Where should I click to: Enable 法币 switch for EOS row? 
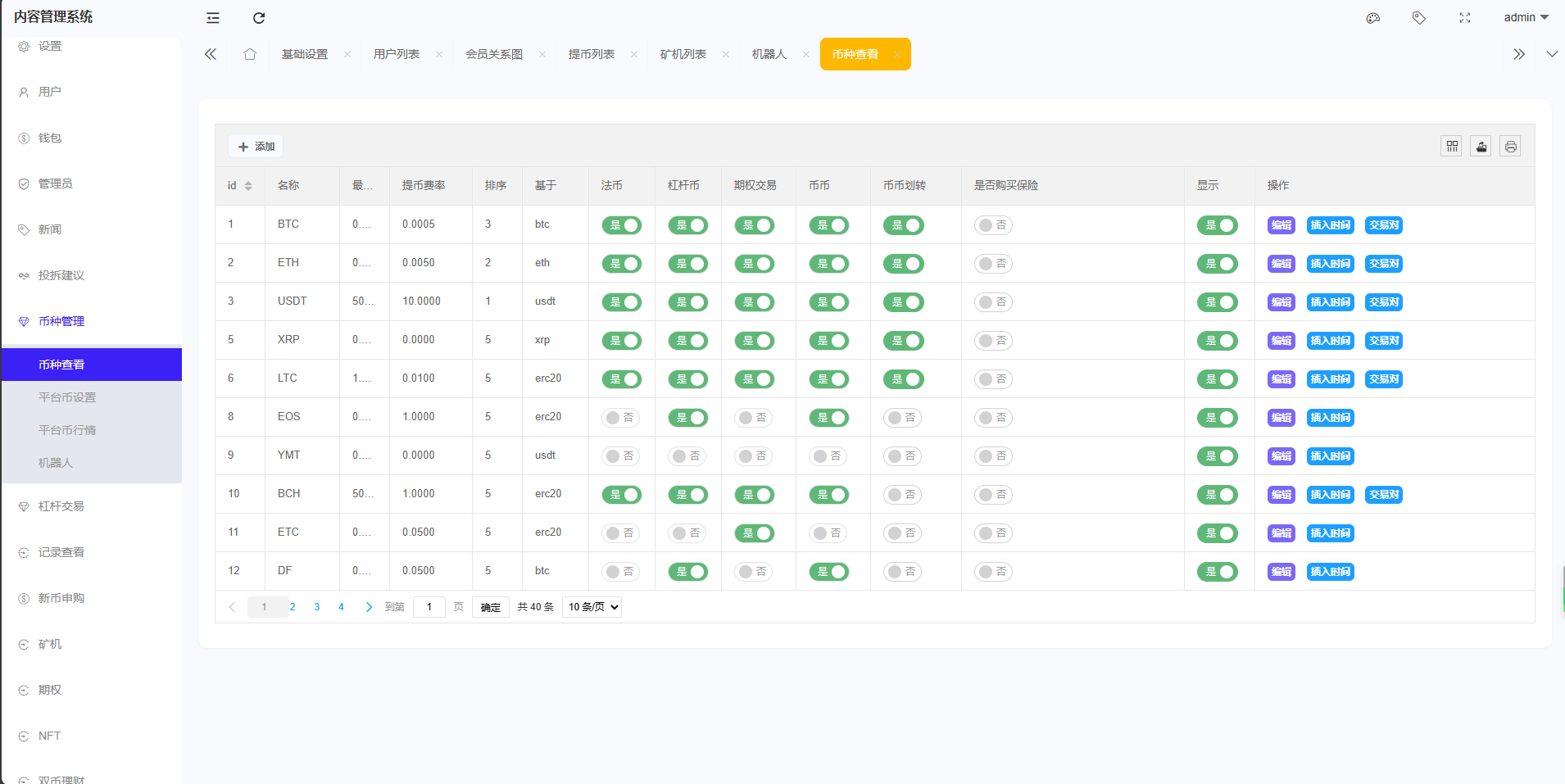pos(620,418)
